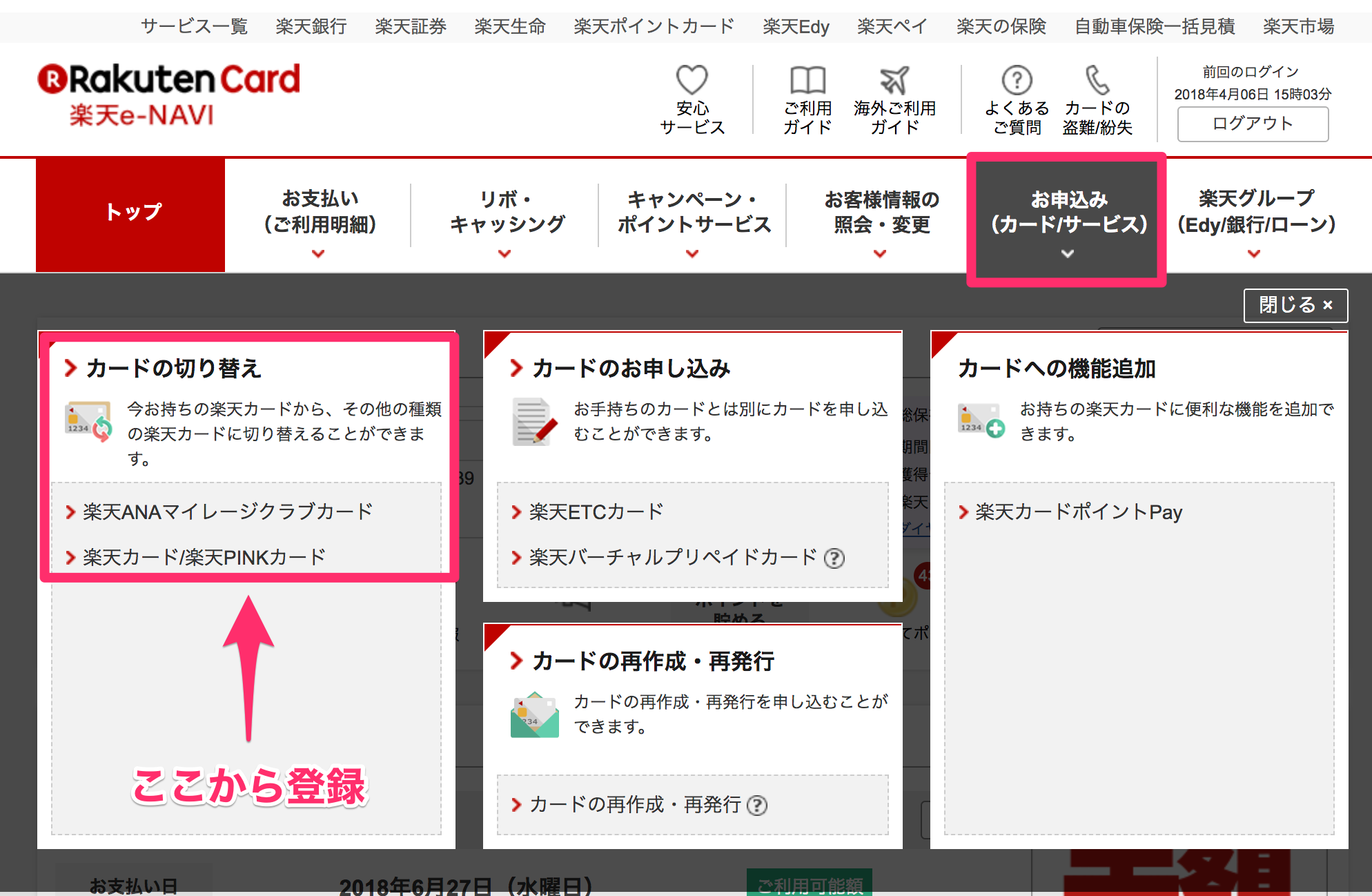1372x896 pixels.
Task: Click the heart icon for 安心サービス
Action: [x=692, y=81]
